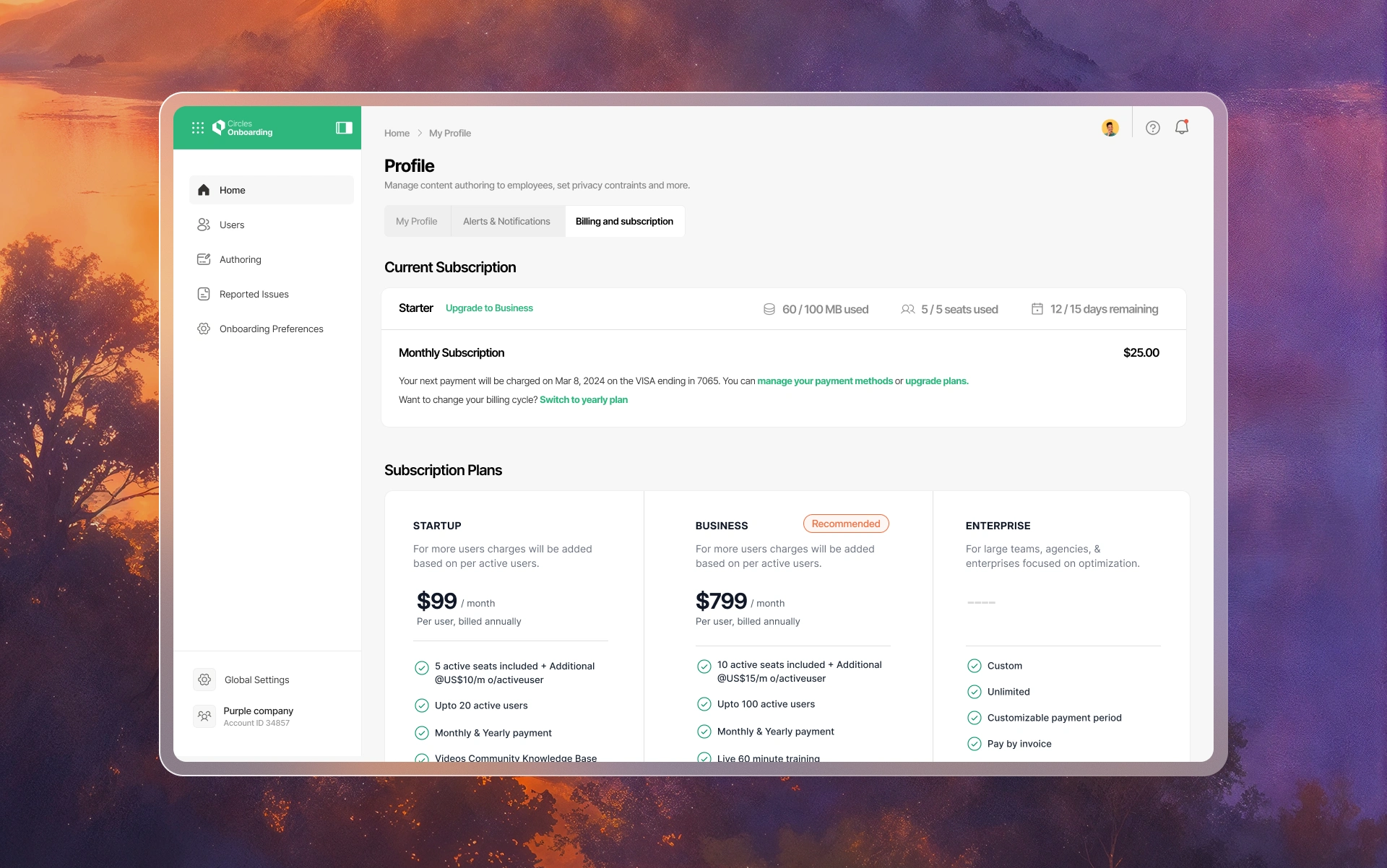Click the Starter plan name
The height and width of the screenshot is (868, 1387).
[416, 308]
